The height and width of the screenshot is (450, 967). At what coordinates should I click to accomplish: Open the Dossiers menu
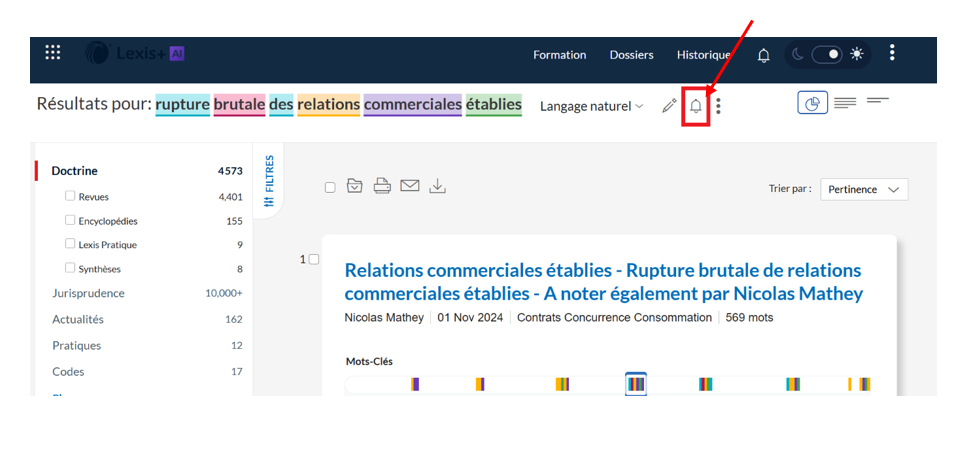[632, 55]
